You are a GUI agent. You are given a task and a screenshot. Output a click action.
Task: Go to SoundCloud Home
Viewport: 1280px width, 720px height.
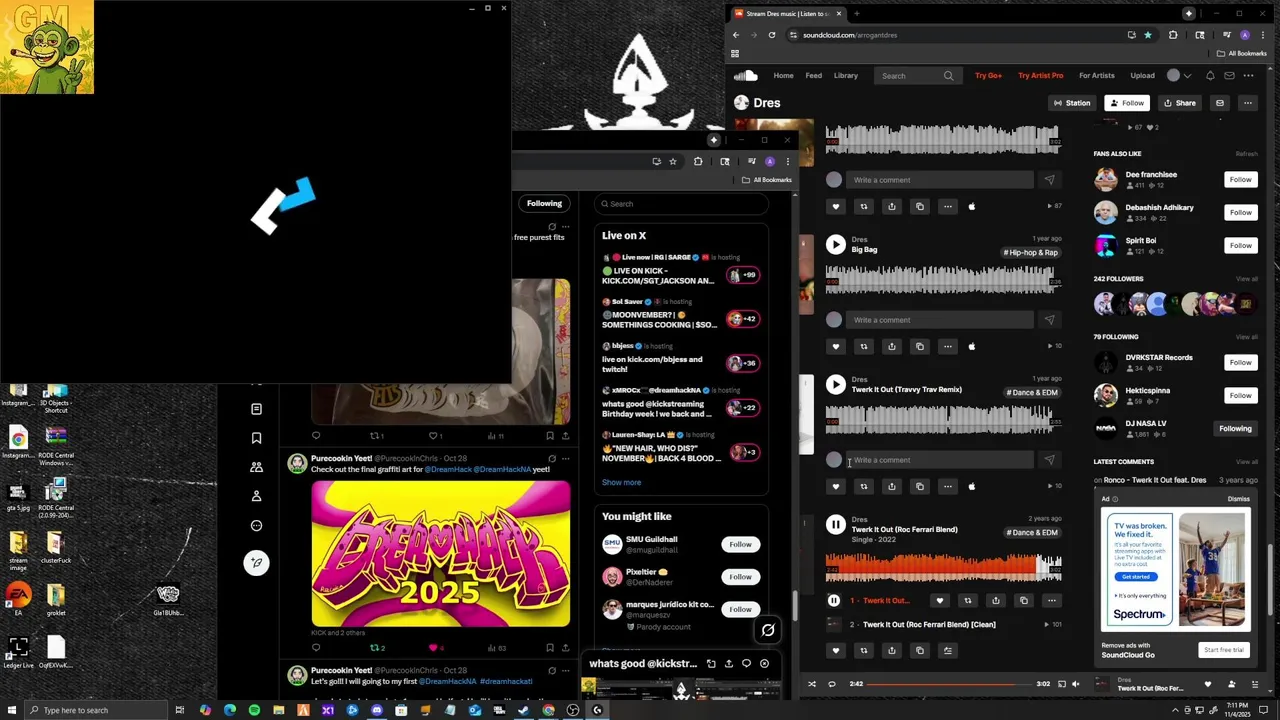click(783, 75)
